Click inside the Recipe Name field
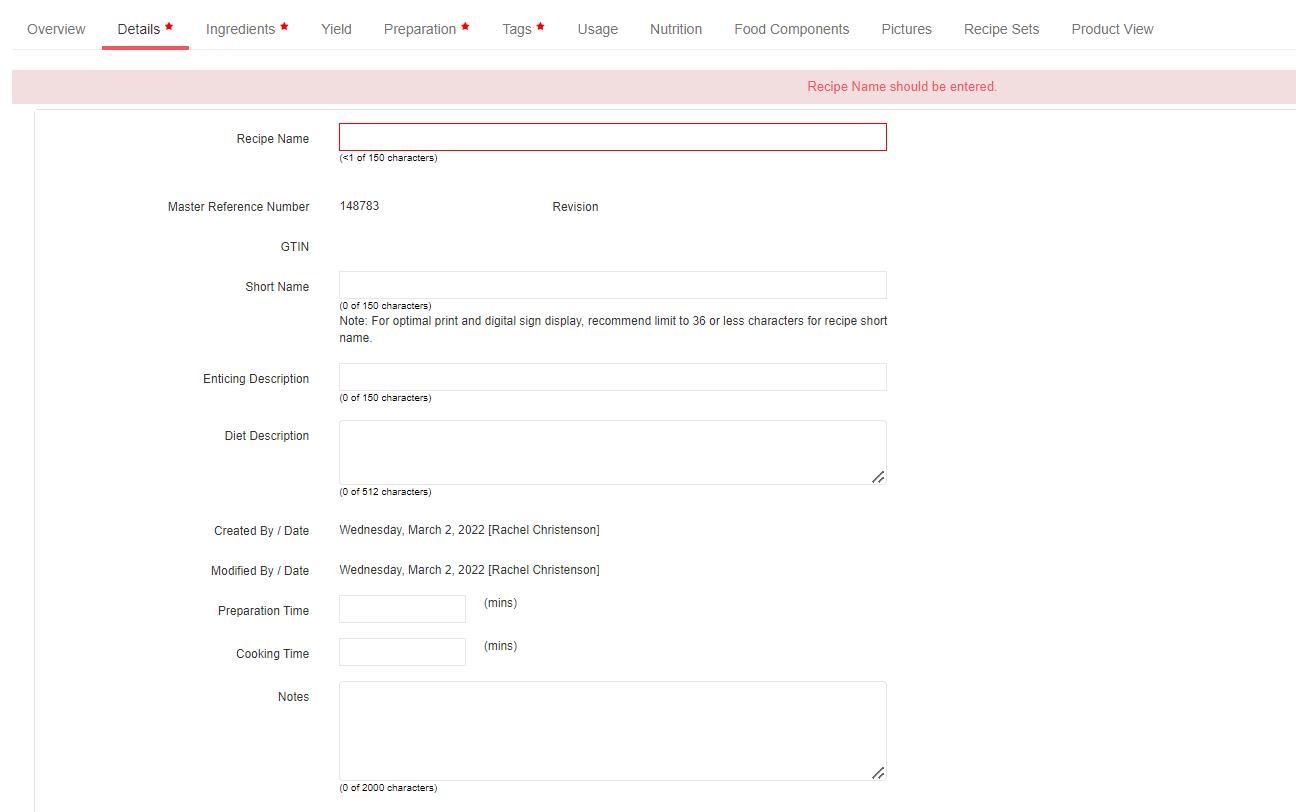The image size is (1296, 812). pos(612,137)
